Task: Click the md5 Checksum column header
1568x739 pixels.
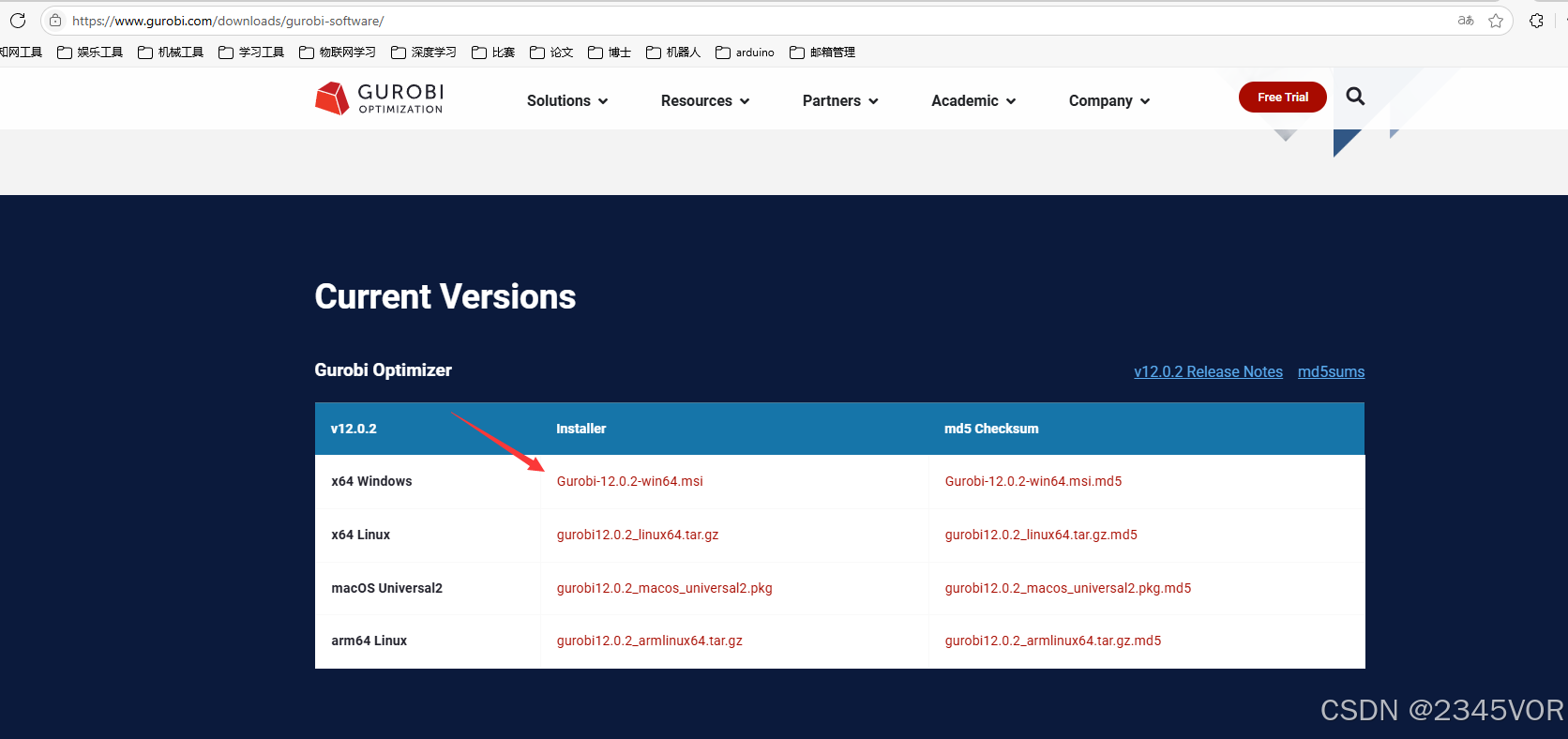Action: 991,429
